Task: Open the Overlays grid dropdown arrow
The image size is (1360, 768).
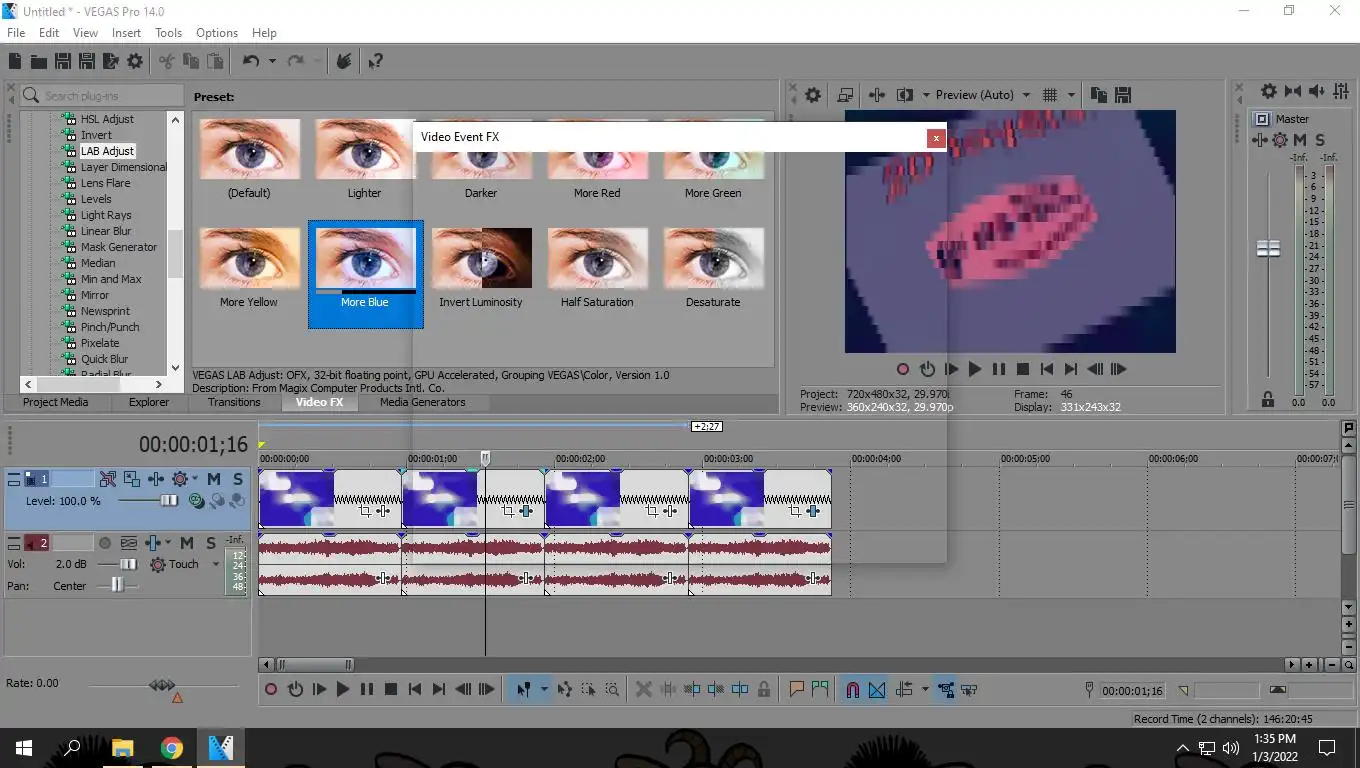Action: [x=1071, y=95]
